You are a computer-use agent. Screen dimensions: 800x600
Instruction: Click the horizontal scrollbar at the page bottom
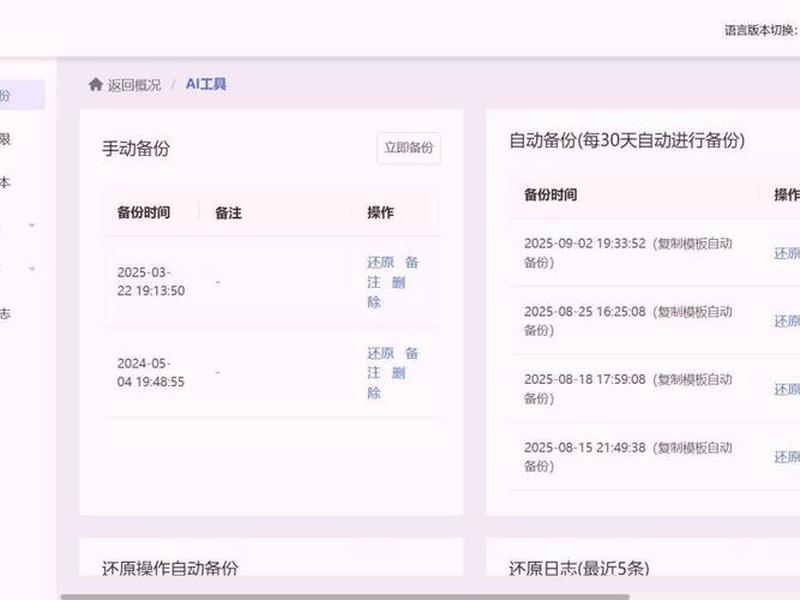point(345,596)
